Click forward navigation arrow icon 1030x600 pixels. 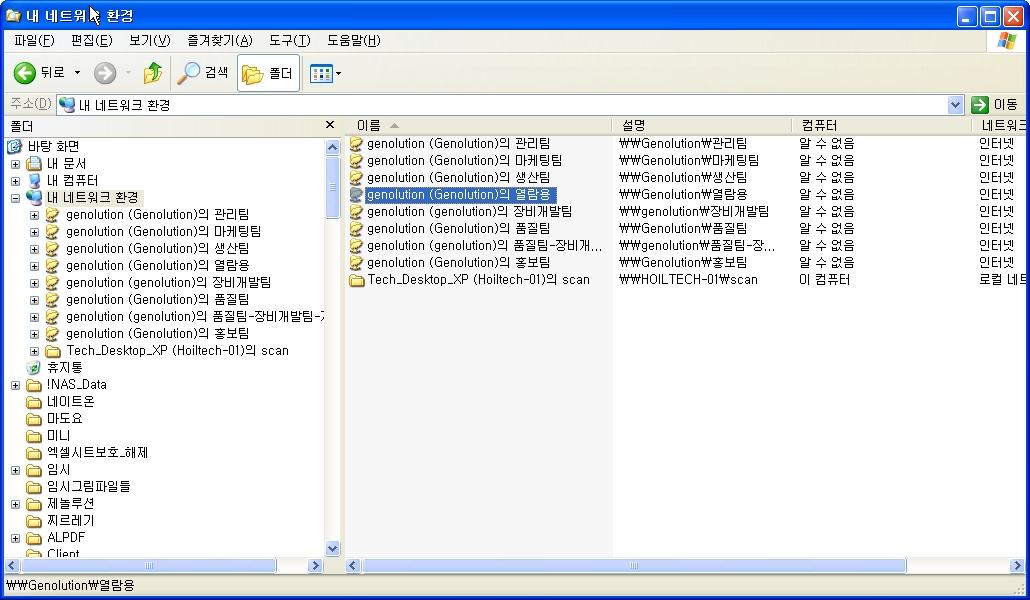[105, 73]
